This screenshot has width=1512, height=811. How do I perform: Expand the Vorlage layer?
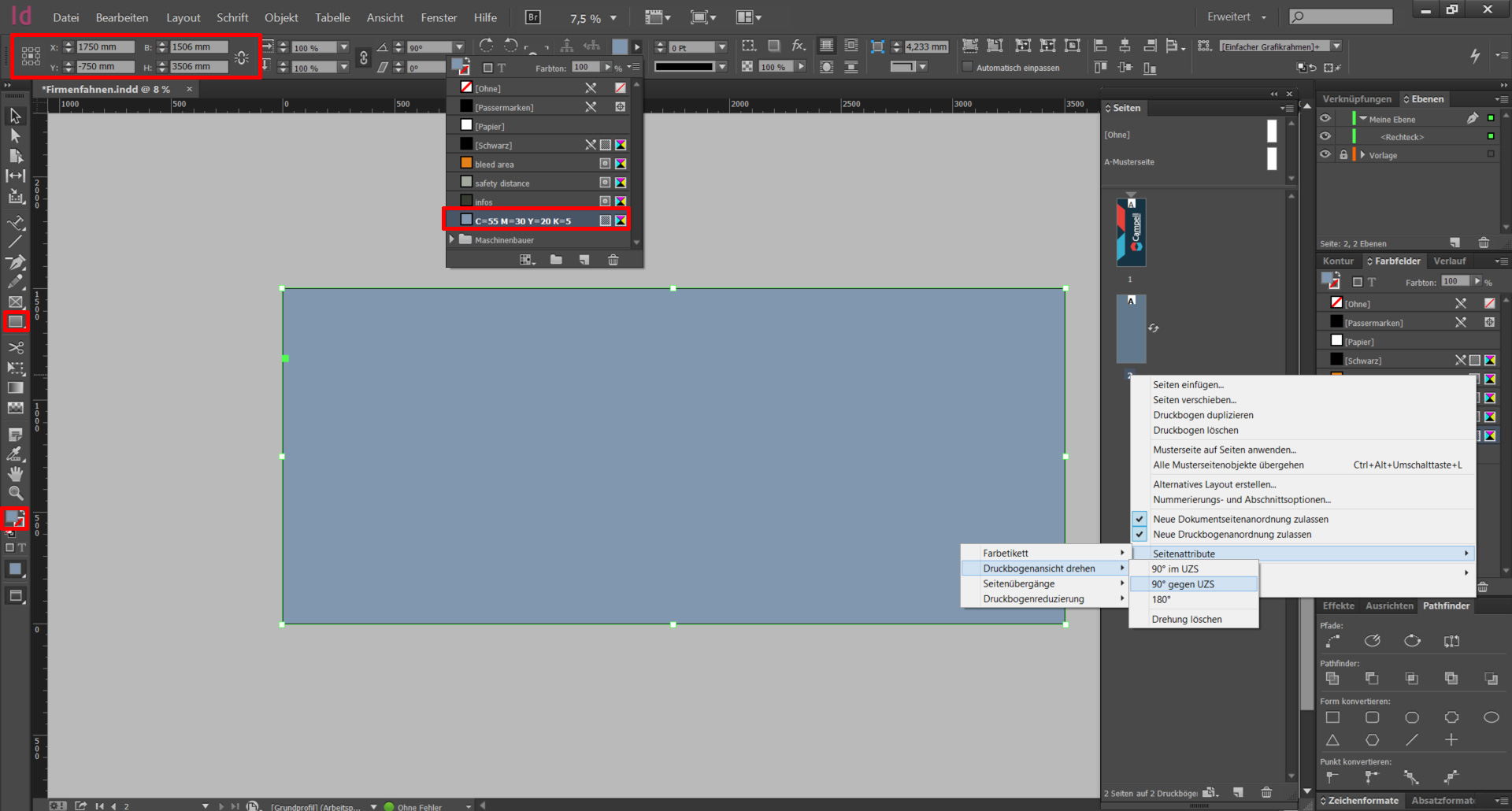1362,155
